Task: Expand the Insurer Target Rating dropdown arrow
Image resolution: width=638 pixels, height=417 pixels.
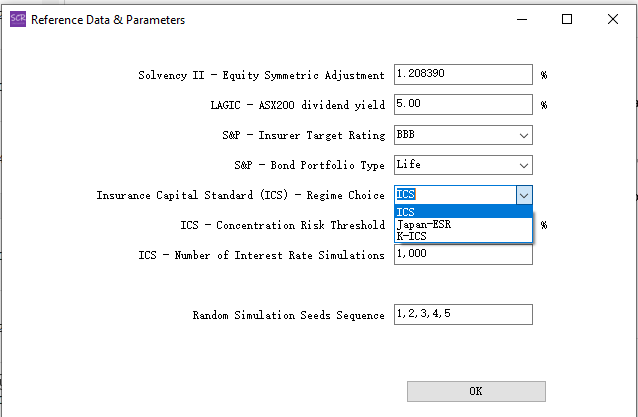Action: click(x=524, y=135)
